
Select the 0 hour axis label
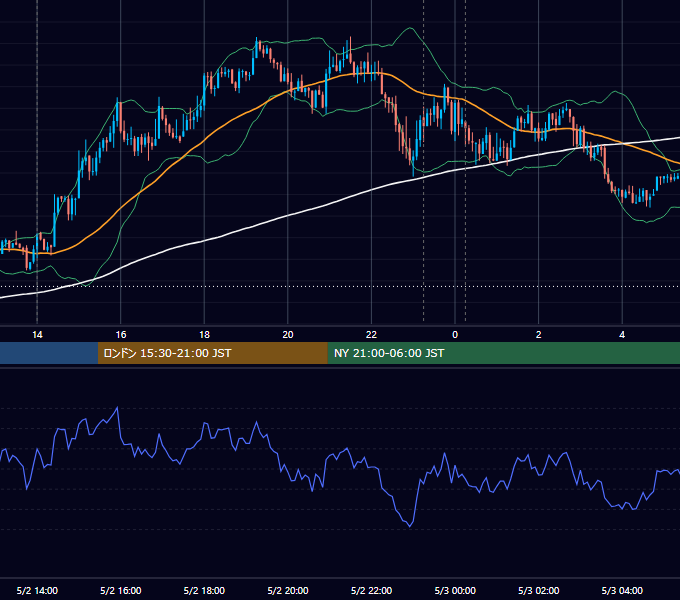coord(455,335)
